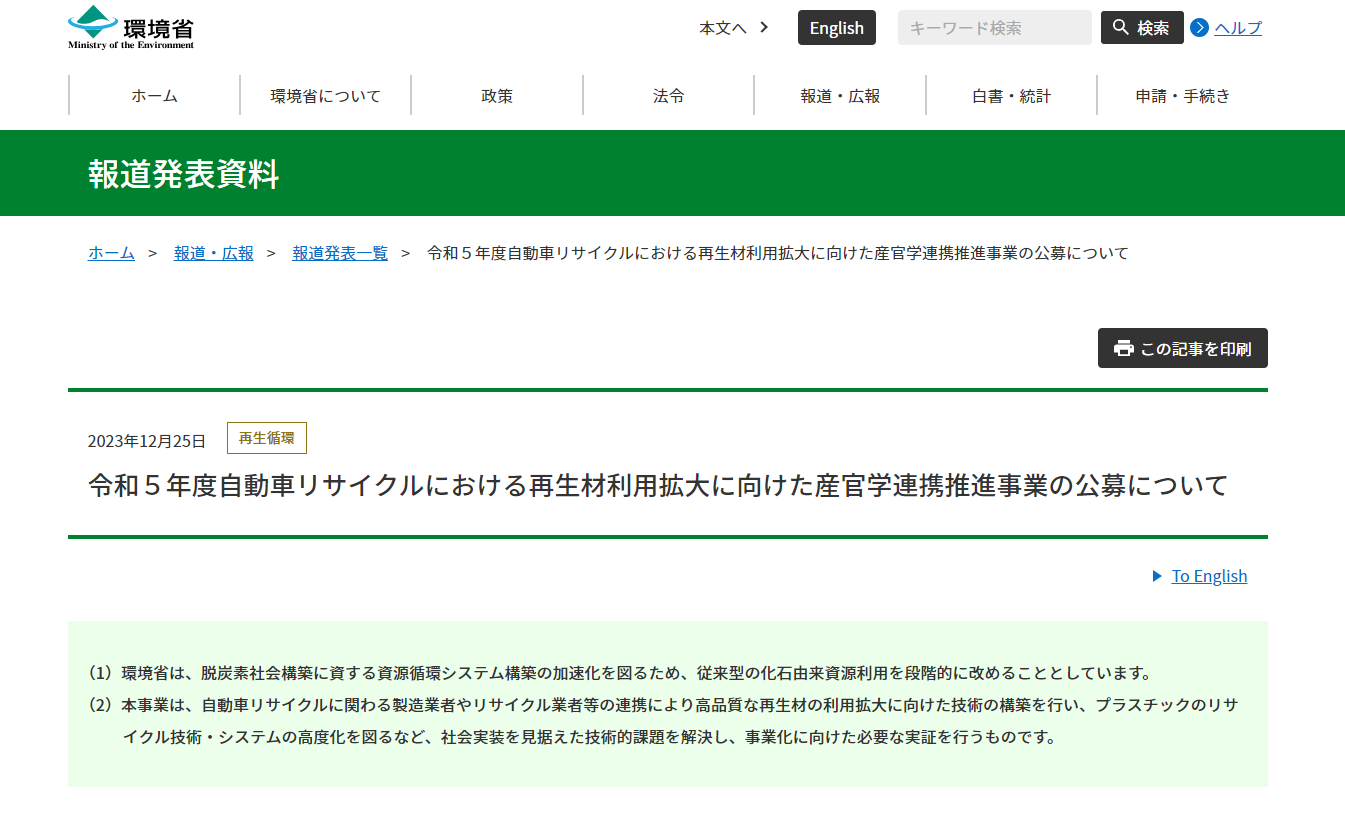Viewport: 1345px width, 829px height.
Task: Click the chevron next to 本文へ
Action: click(x=764, y=28)
